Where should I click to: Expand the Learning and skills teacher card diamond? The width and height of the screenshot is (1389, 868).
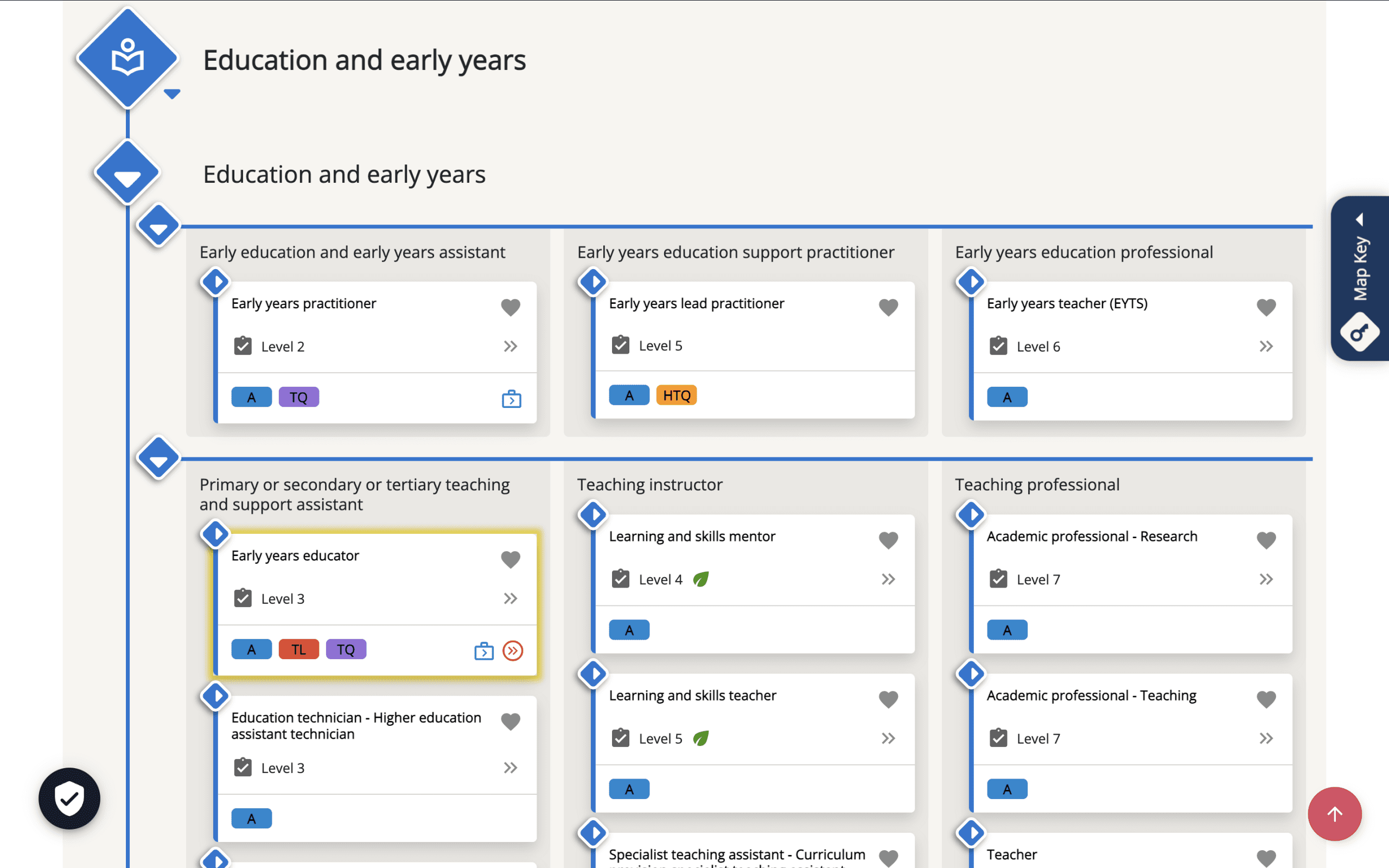[x=594, y=673]
